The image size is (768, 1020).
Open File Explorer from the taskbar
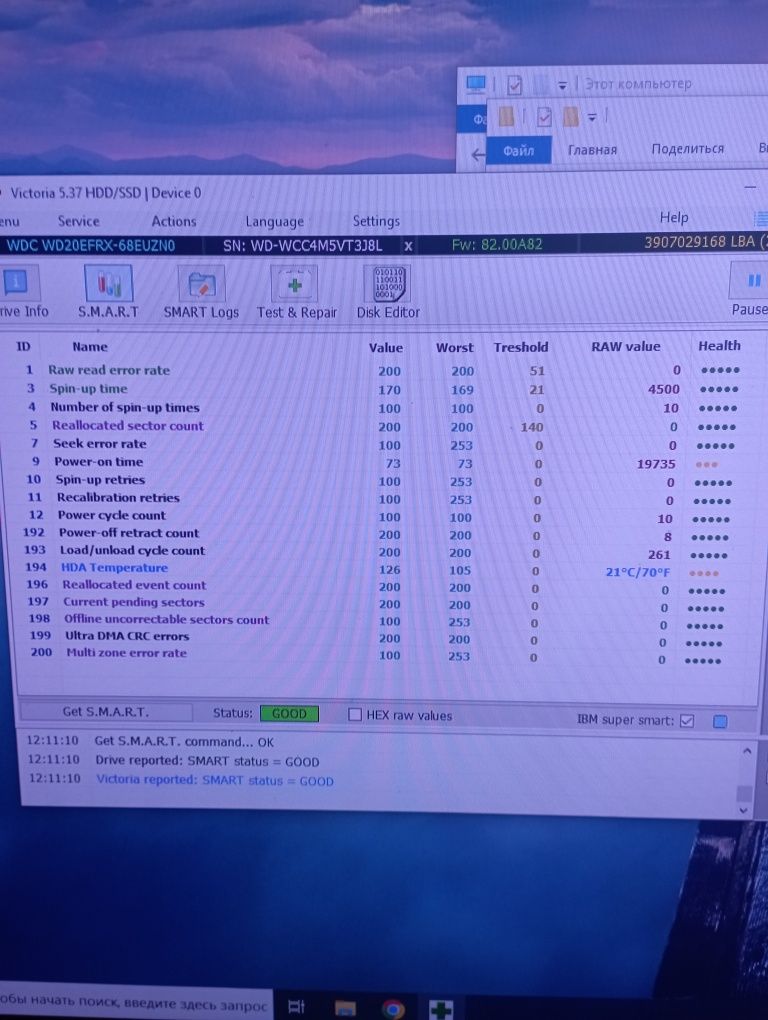(x=345, y=1008)
